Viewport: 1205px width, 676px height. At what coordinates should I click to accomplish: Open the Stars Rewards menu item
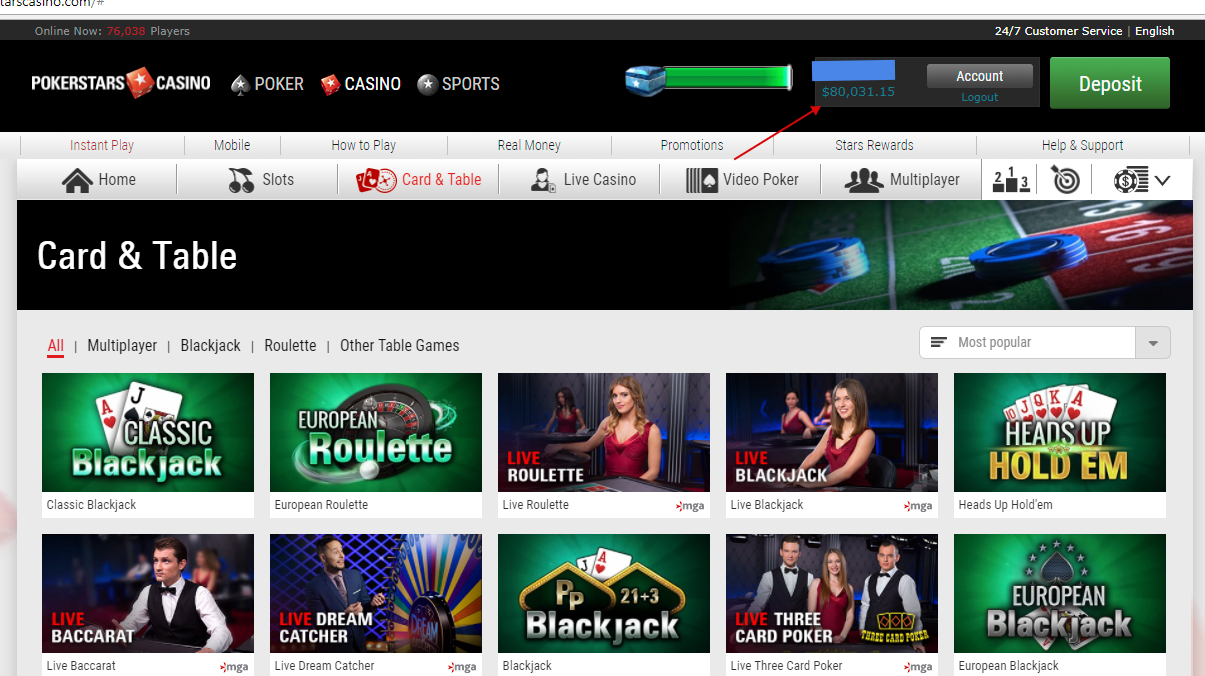click(x=874, y=145)
